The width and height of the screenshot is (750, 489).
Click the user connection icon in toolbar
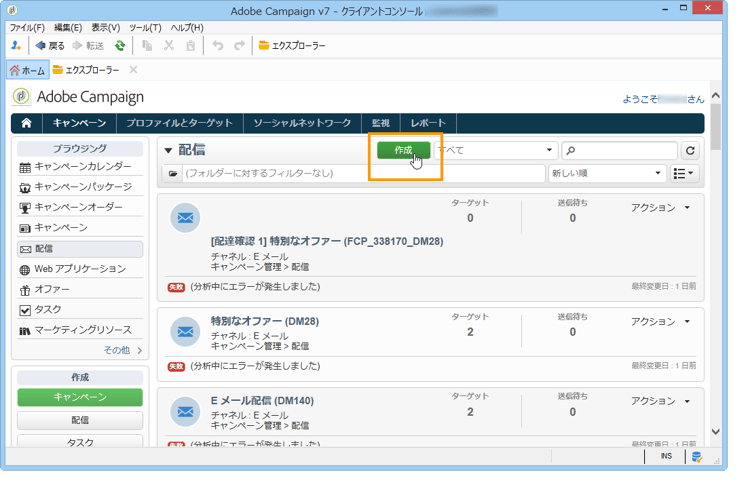[16, 45]
